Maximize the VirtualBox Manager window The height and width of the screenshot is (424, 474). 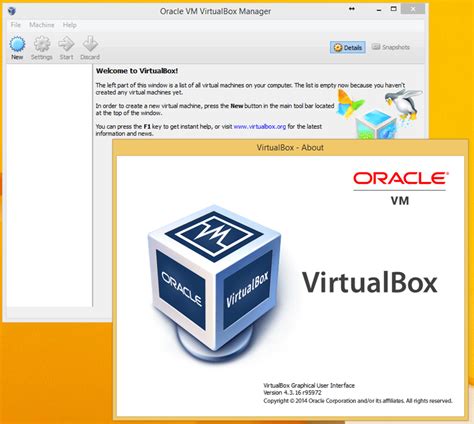click(394, 9)
